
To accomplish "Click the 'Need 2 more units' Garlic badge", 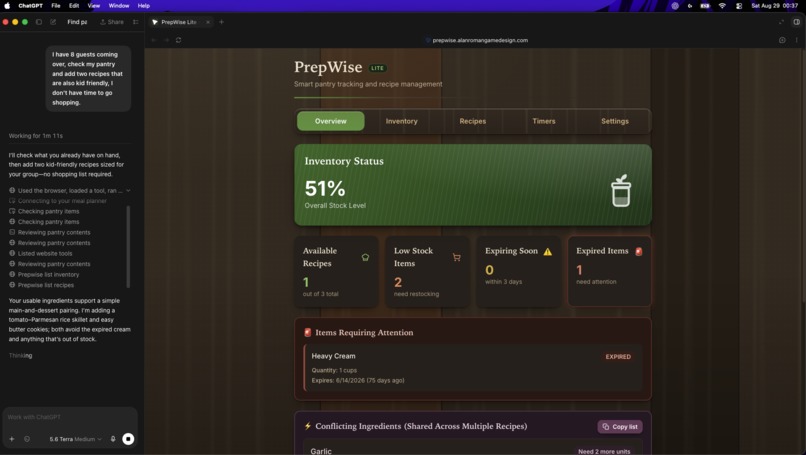I will pos(604,451).
